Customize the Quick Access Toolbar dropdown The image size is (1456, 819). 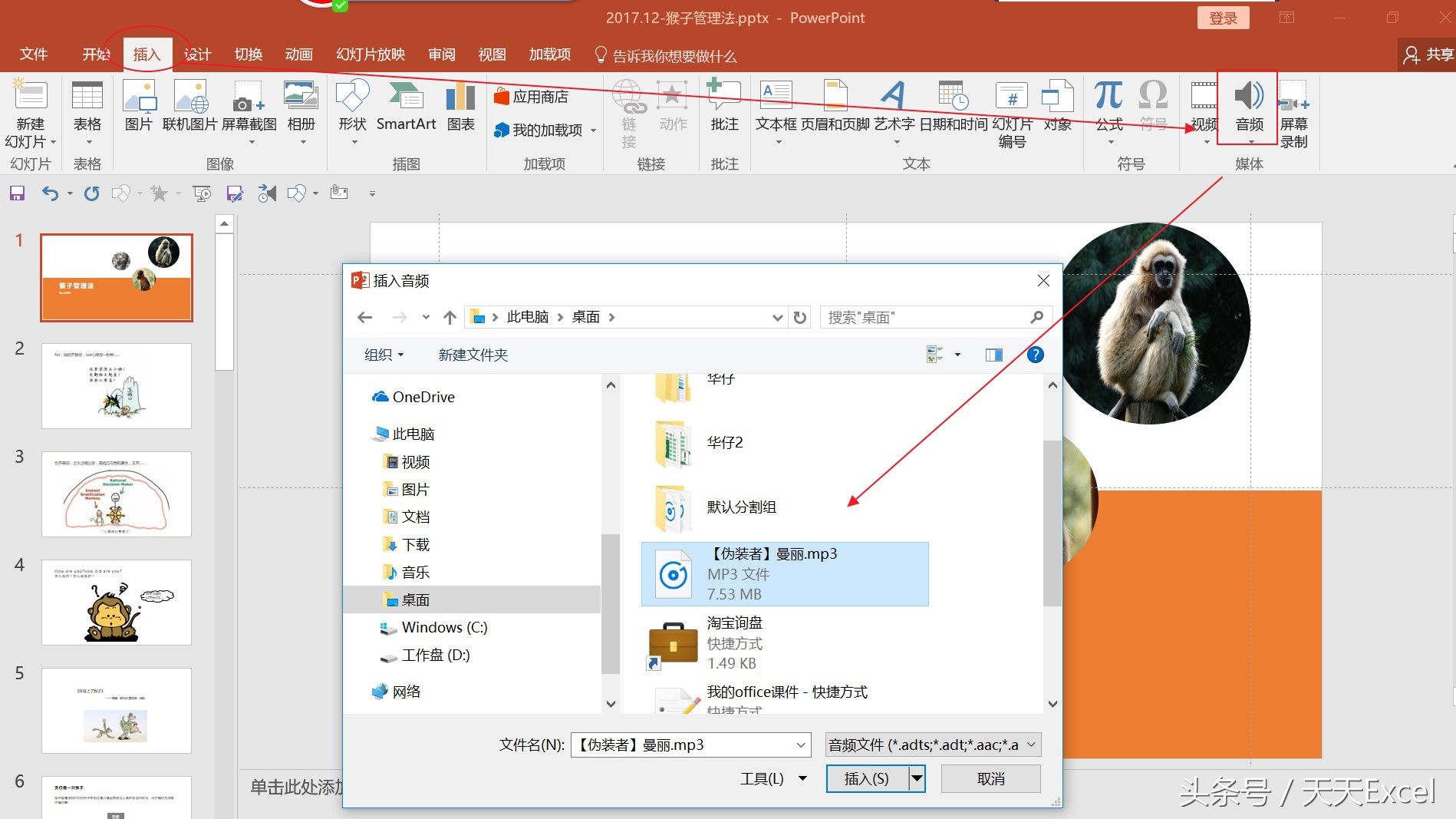click(372, 193)
